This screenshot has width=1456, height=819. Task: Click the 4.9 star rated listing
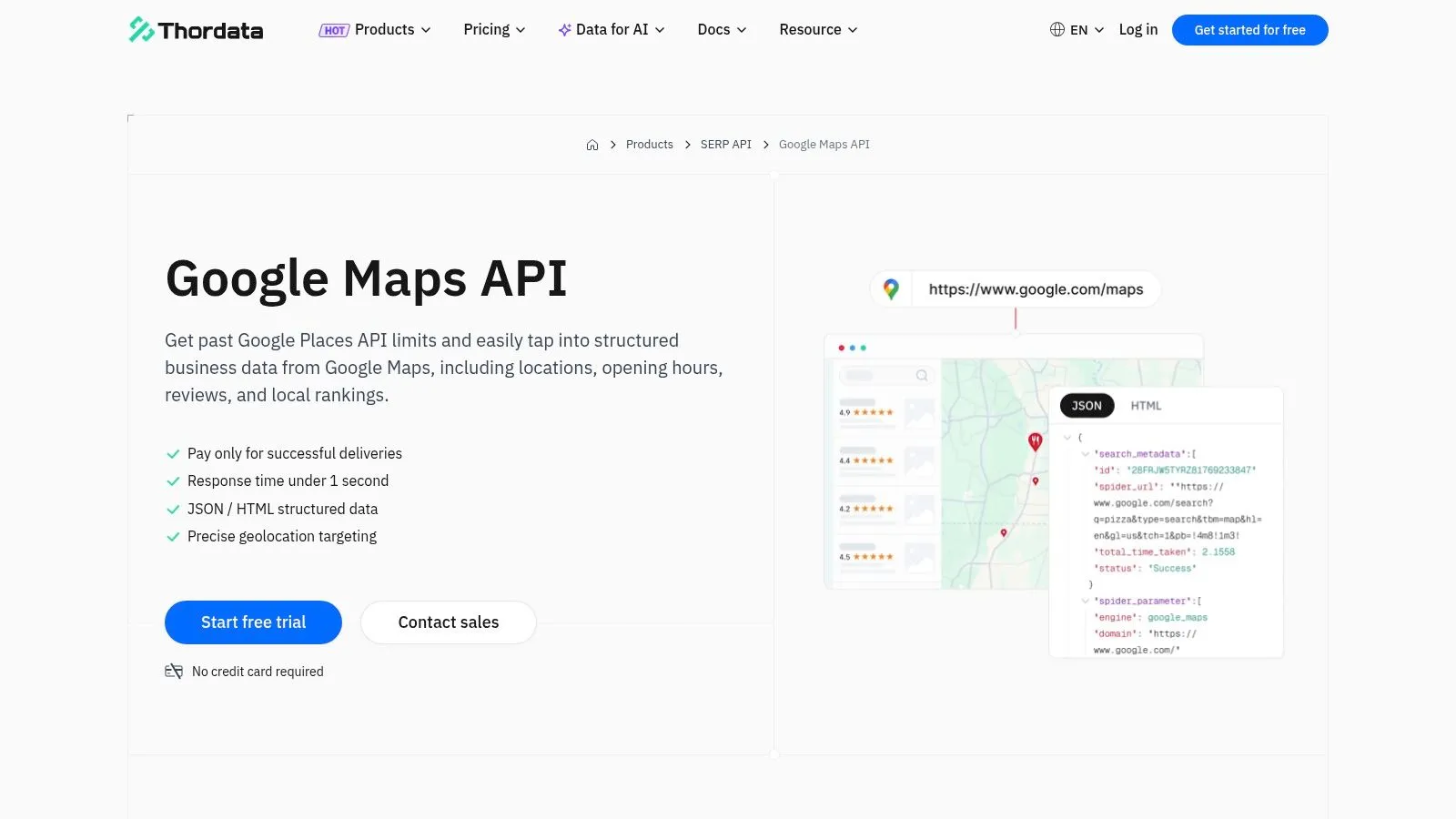[x=886, y=412]
